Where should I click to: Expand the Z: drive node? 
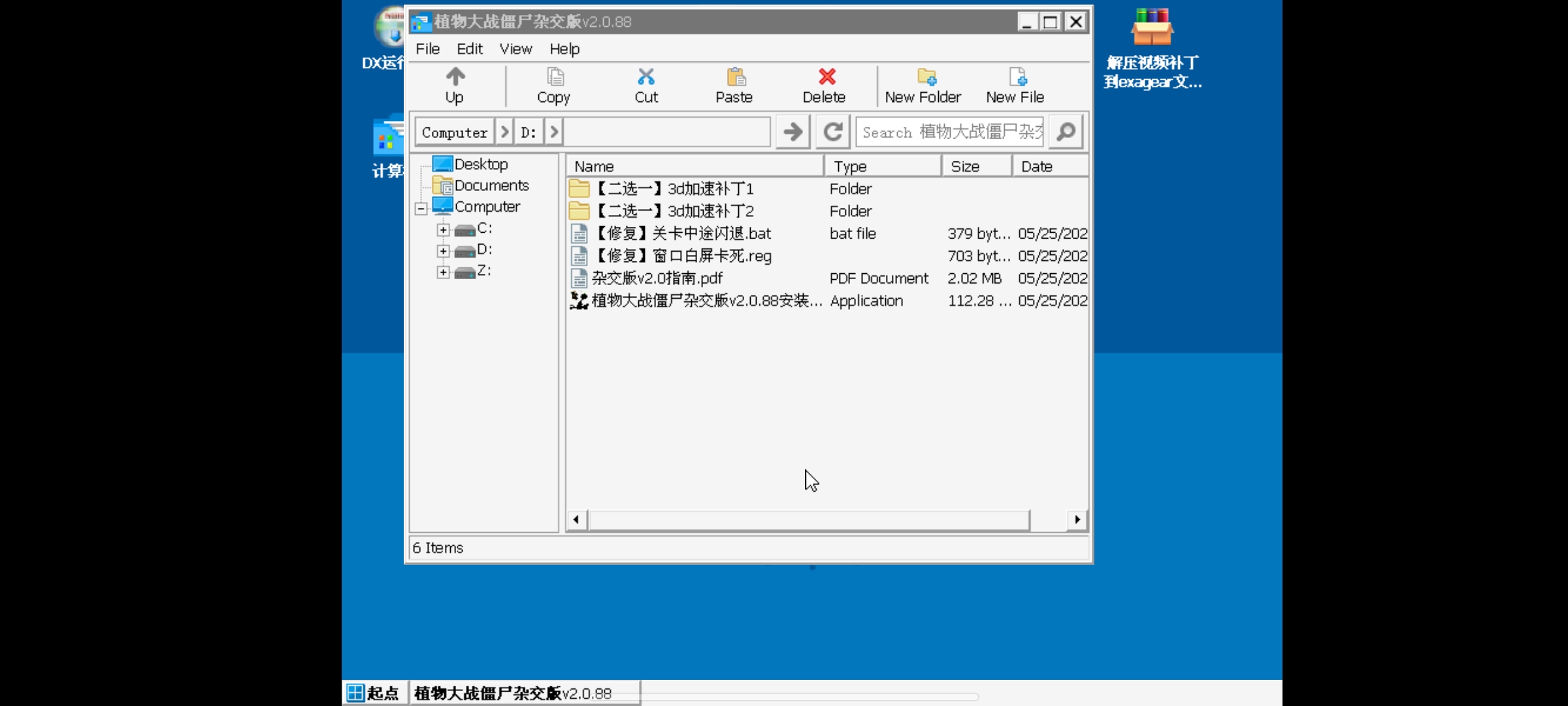(x=444, y=272)
